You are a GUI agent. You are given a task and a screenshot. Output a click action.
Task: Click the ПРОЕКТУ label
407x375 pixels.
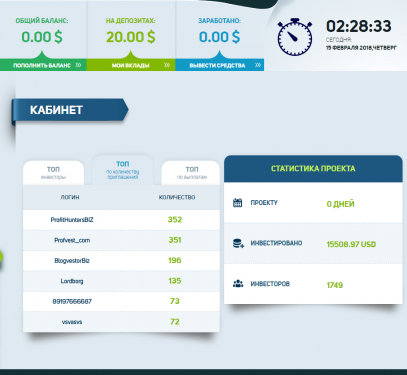click(264, 203)
